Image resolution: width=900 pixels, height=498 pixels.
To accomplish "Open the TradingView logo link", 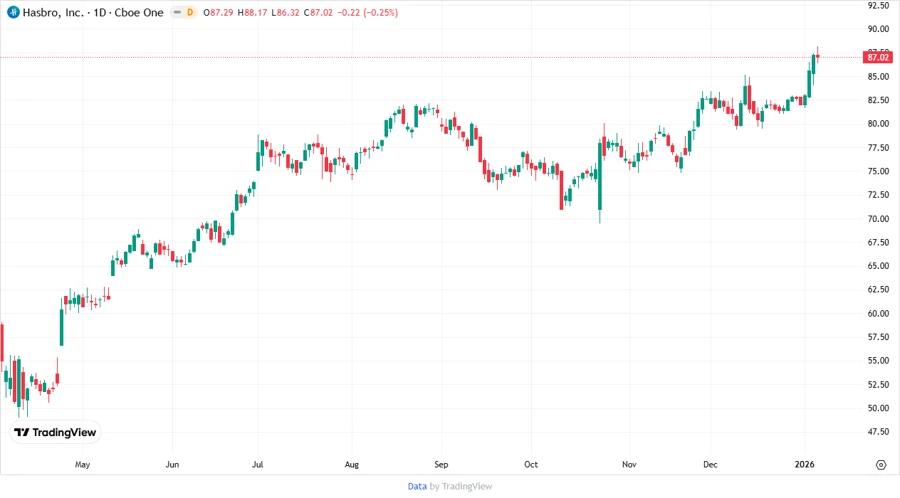I will point(55,432).
